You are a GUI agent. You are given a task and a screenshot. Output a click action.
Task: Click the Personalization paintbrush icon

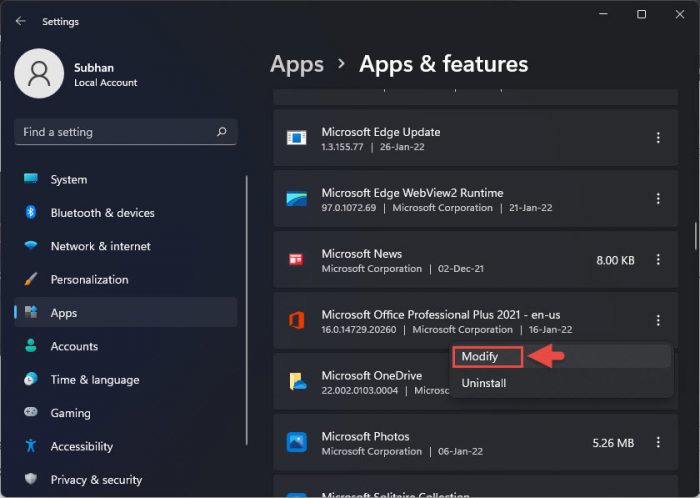31,279
